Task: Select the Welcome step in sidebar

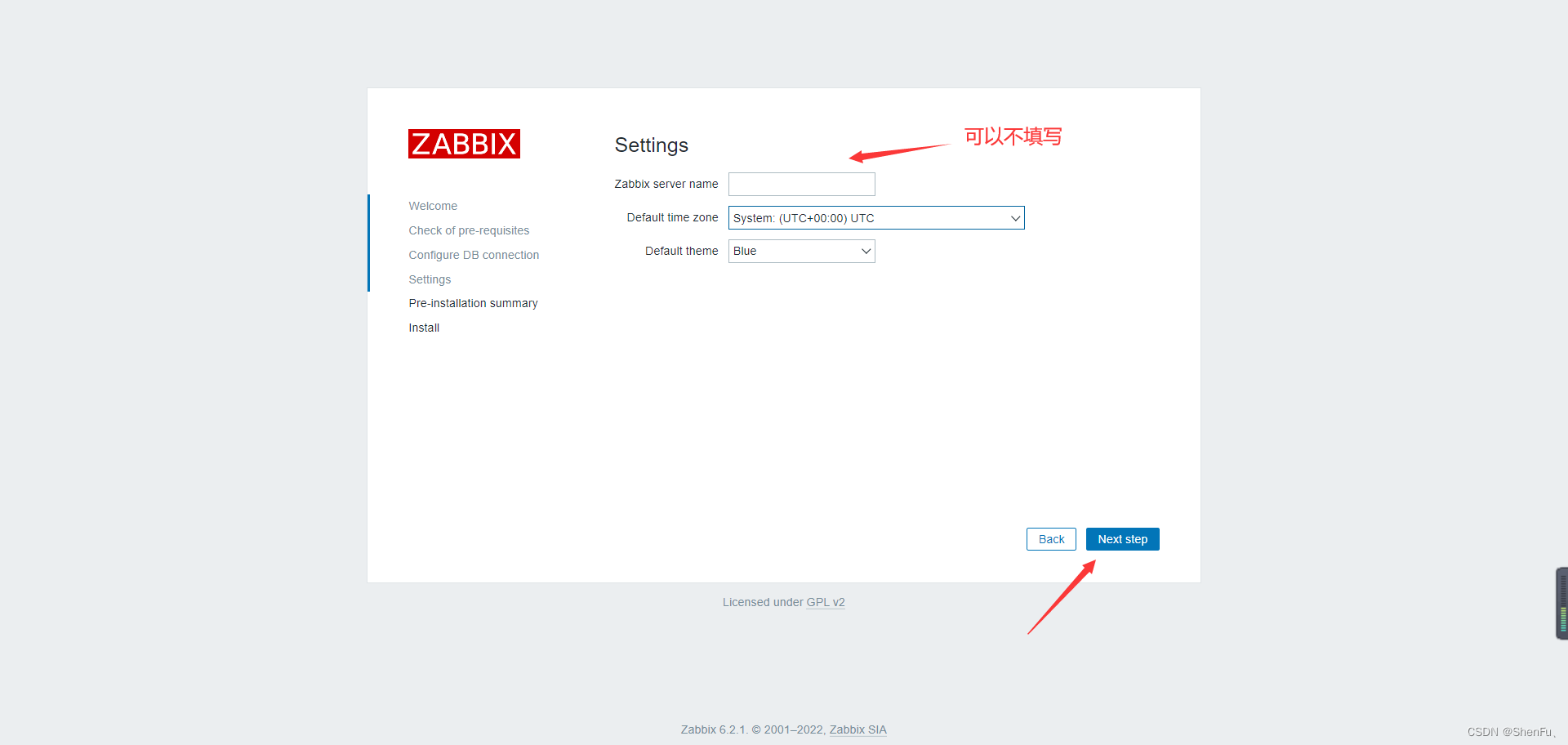Action: coord(433,206)
